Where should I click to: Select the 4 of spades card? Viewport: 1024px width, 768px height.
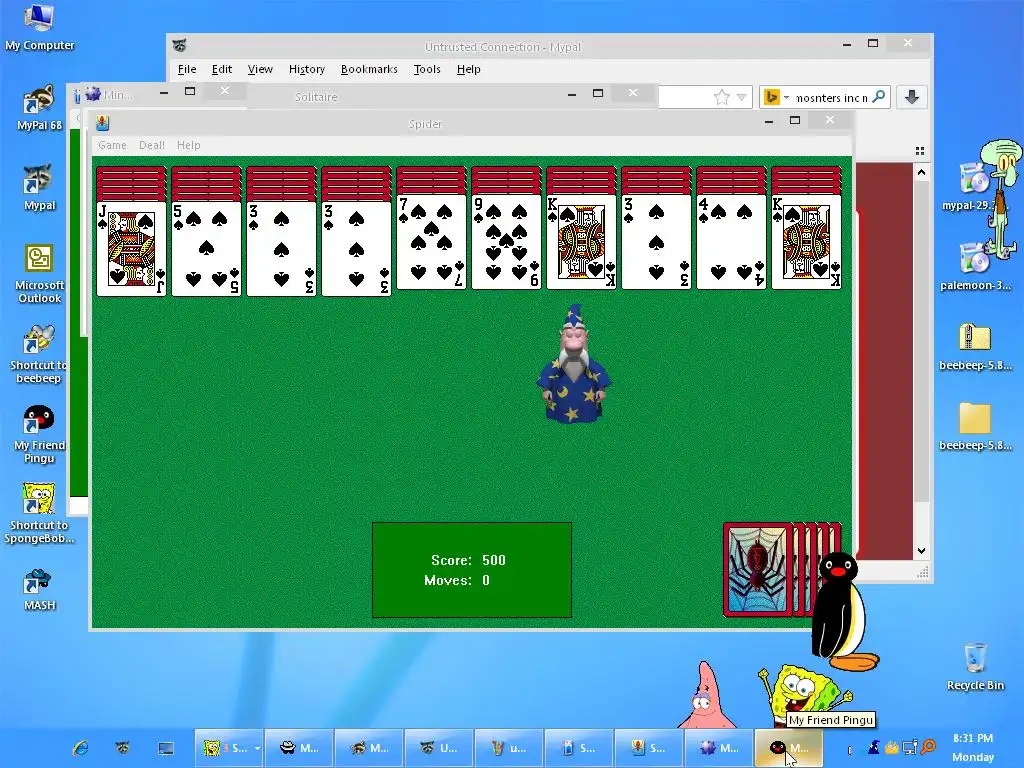(x=731, y=242)
